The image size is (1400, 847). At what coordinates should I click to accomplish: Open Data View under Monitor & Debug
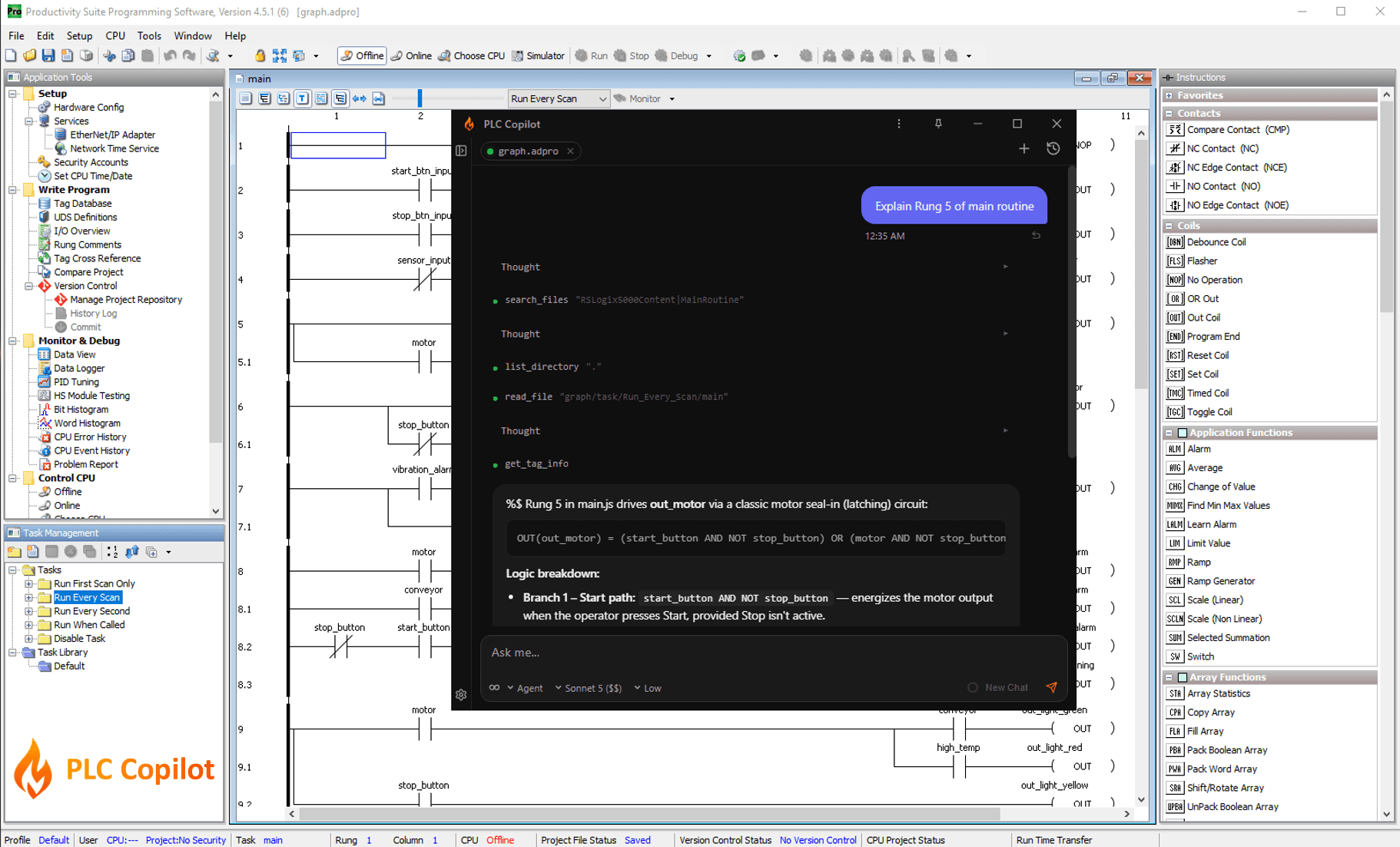coord(75,354)
